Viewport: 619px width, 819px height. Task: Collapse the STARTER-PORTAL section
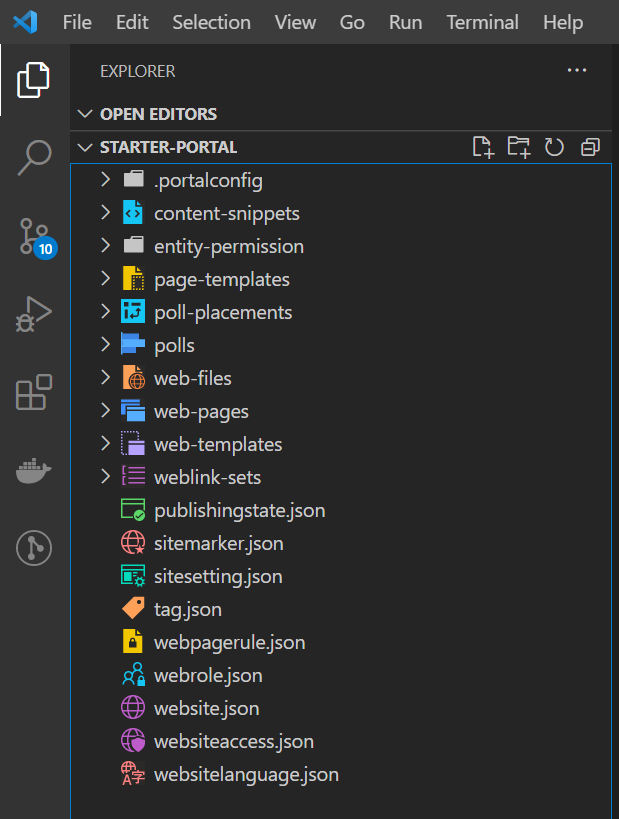[168, 147]
